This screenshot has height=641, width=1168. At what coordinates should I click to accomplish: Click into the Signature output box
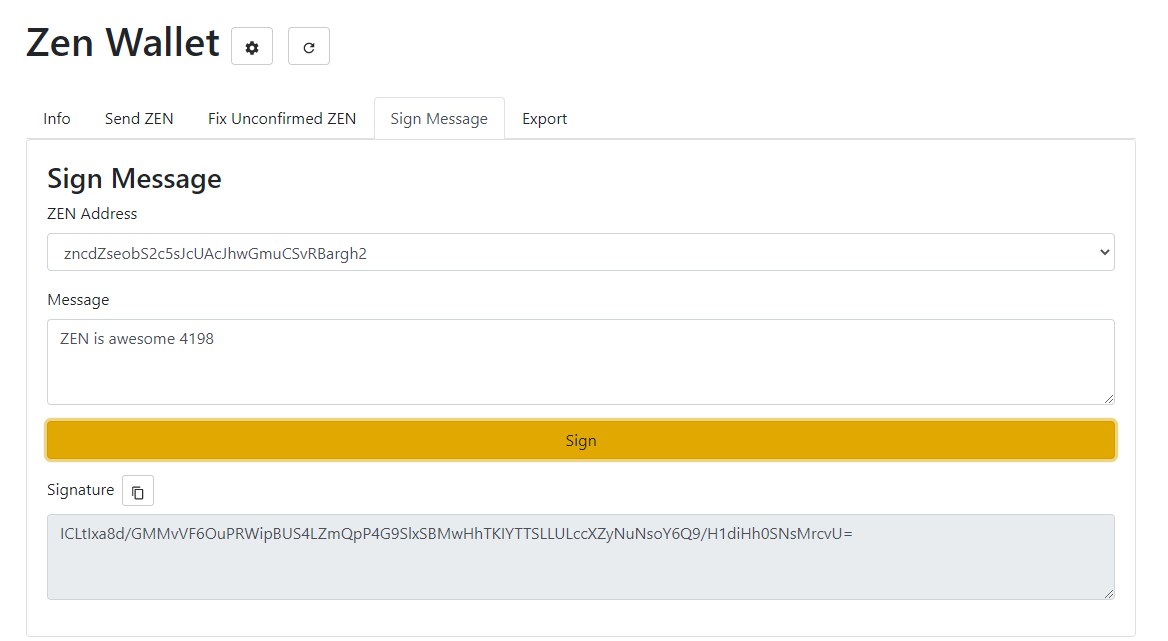tap(580, 557)
